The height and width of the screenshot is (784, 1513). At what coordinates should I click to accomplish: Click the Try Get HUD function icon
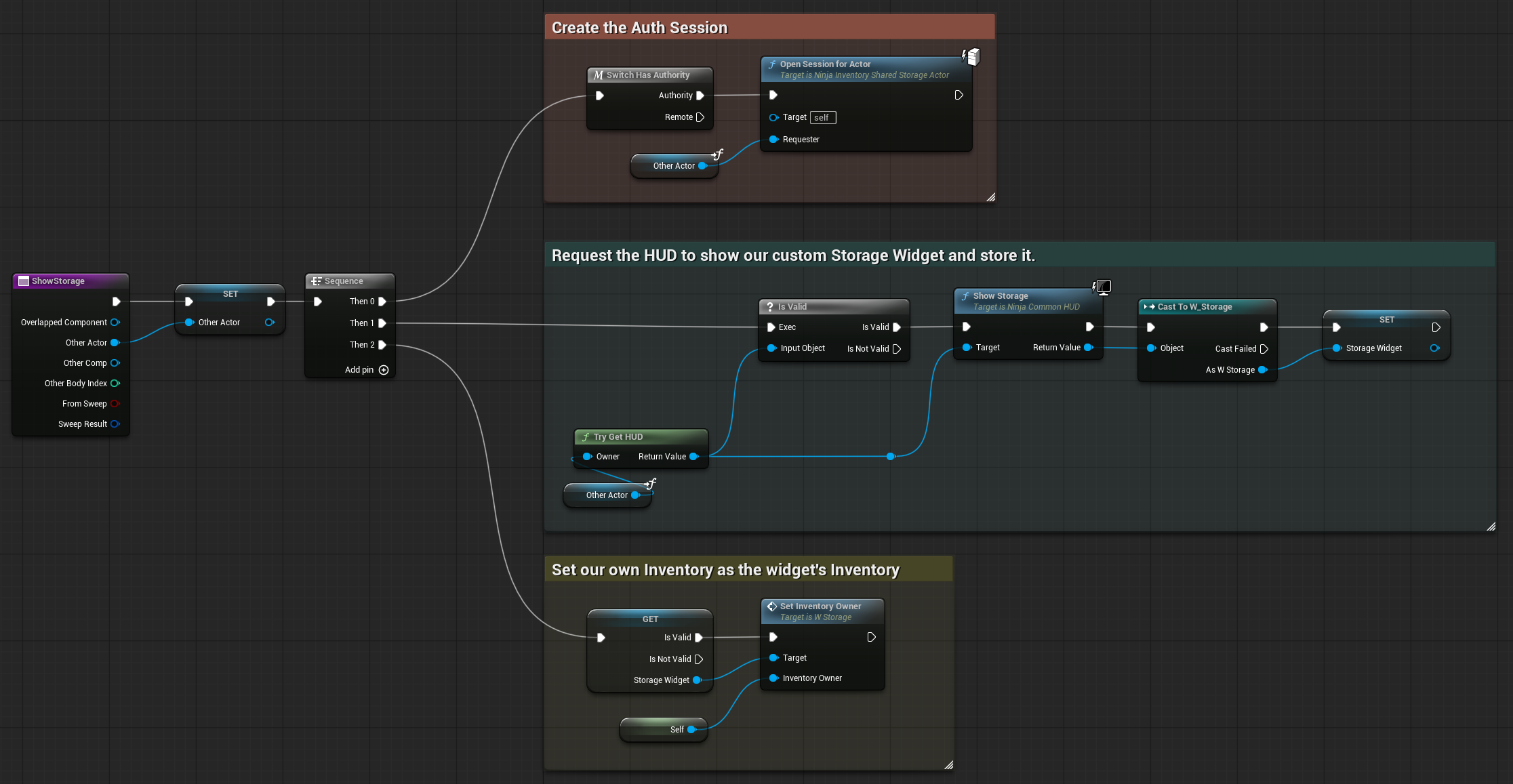586,437
